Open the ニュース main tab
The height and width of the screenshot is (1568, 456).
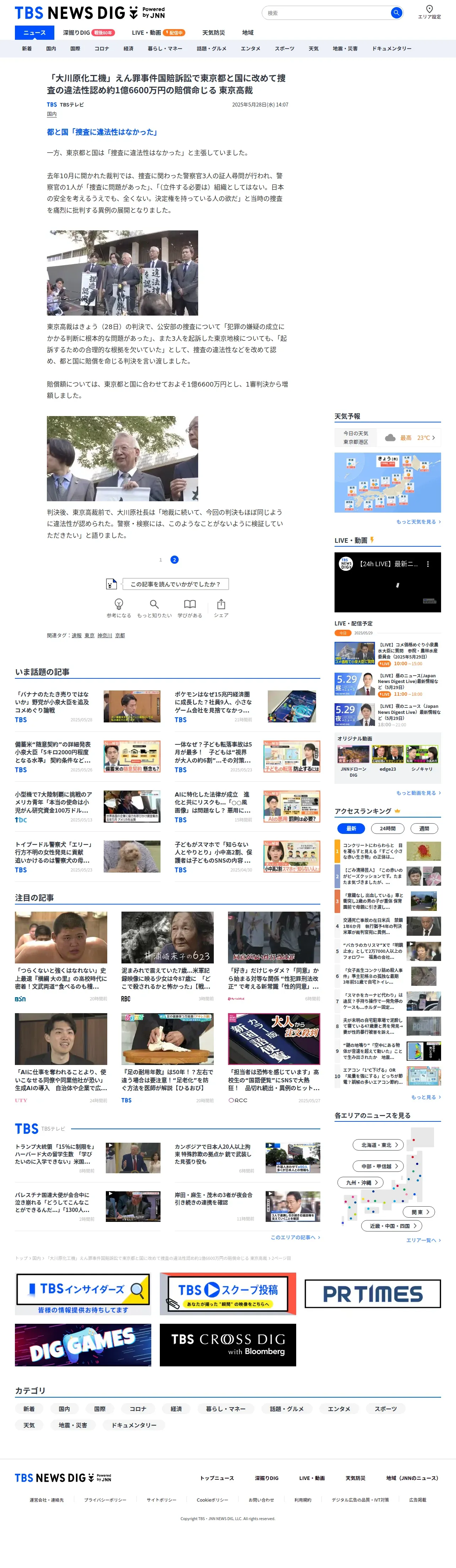[34, 33]
